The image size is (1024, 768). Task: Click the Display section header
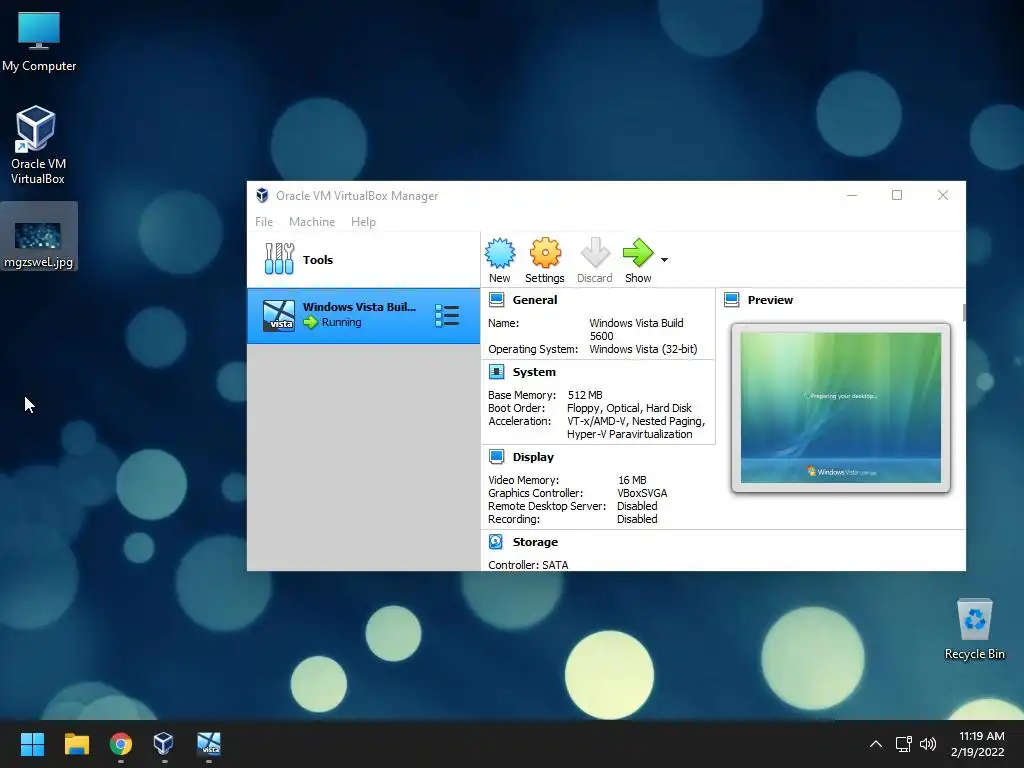(533, 456)
